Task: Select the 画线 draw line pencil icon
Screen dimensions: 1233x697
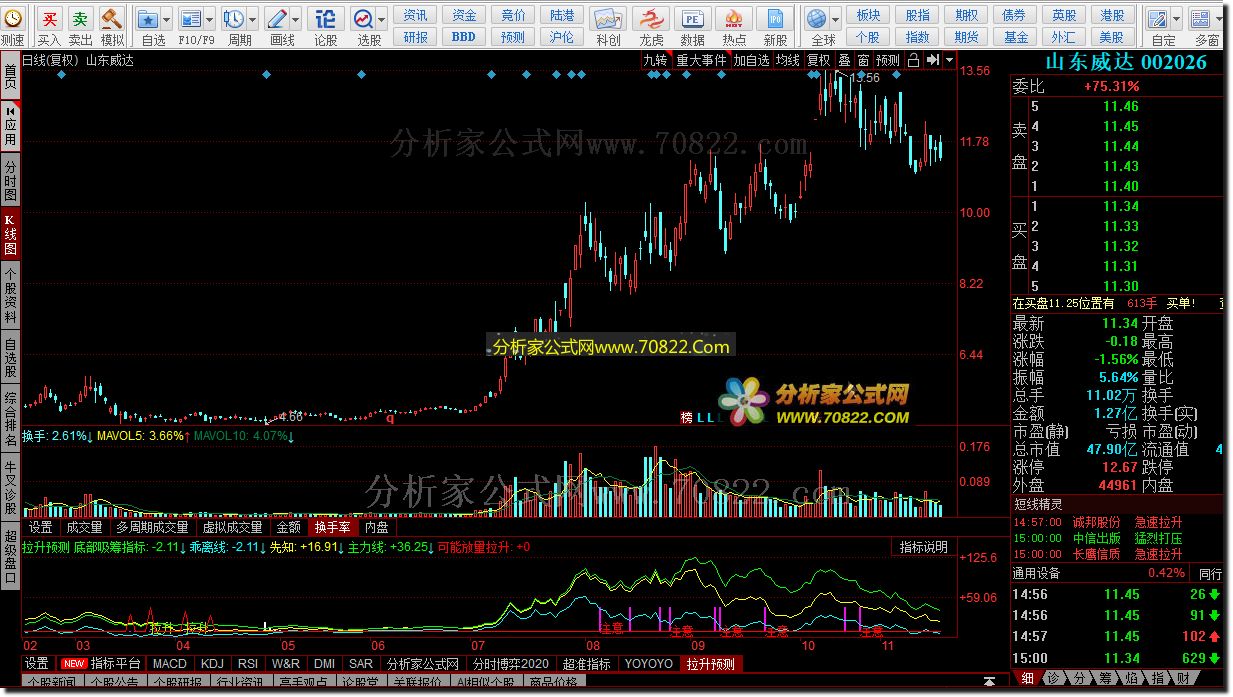Action: pos(277,19)
